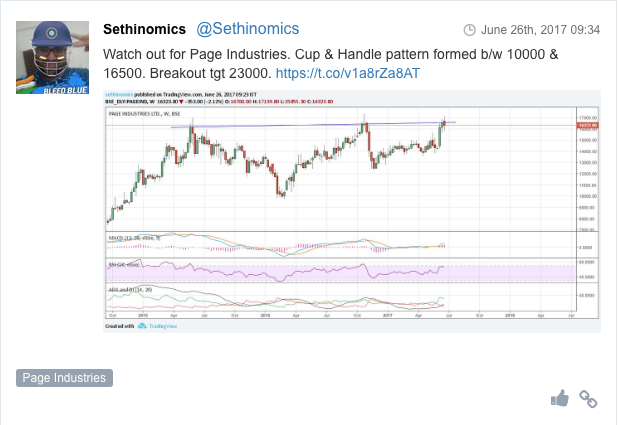Click the clock timestamp icon
The image size is (618, 425).
469,30
